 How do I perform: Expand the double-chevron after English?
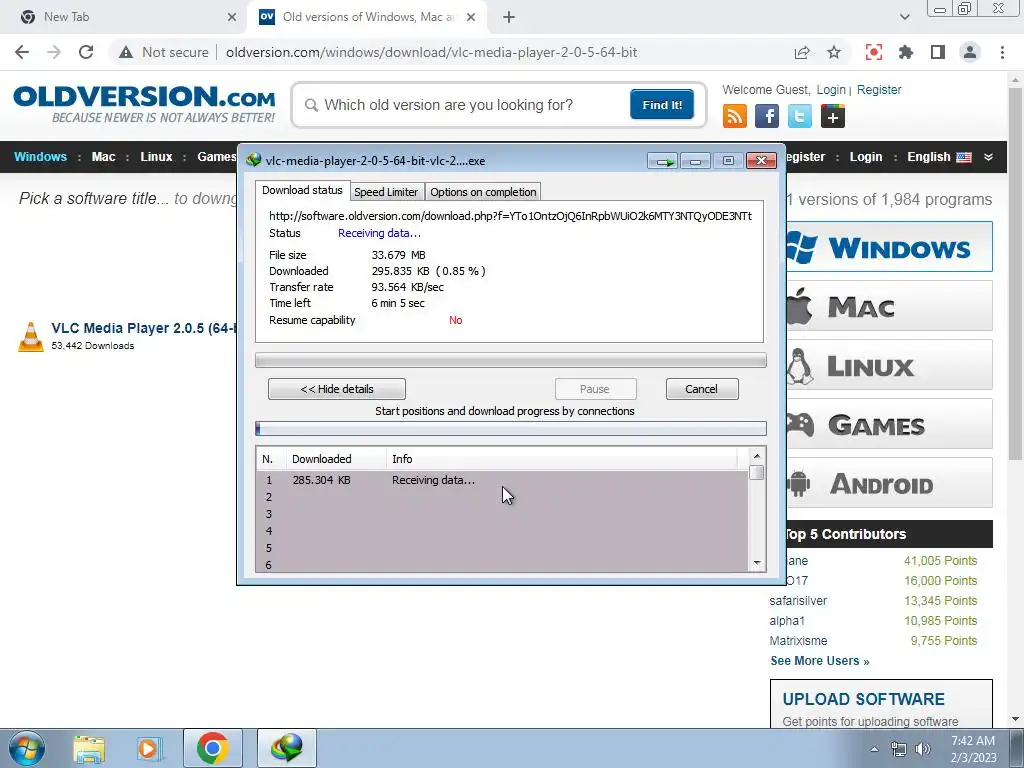click(988, 157)
